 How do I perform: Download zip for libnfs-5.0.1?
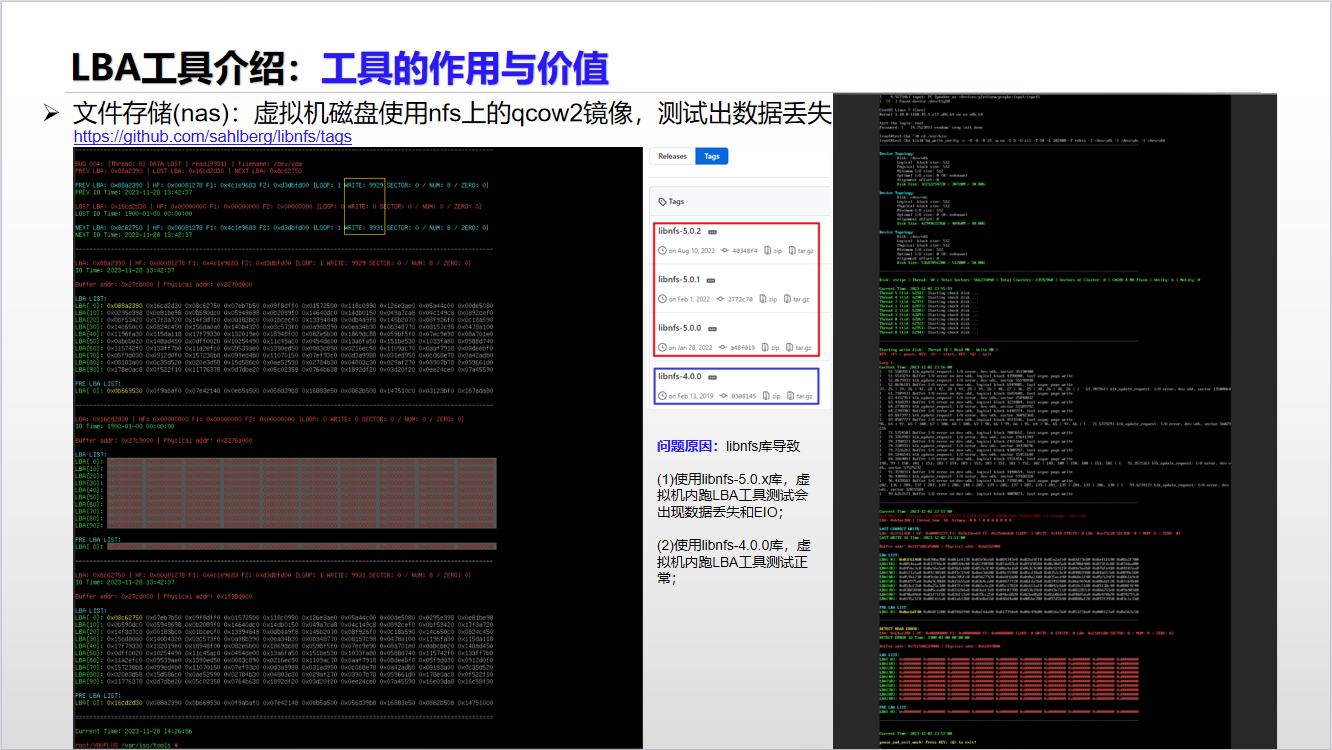768,299
